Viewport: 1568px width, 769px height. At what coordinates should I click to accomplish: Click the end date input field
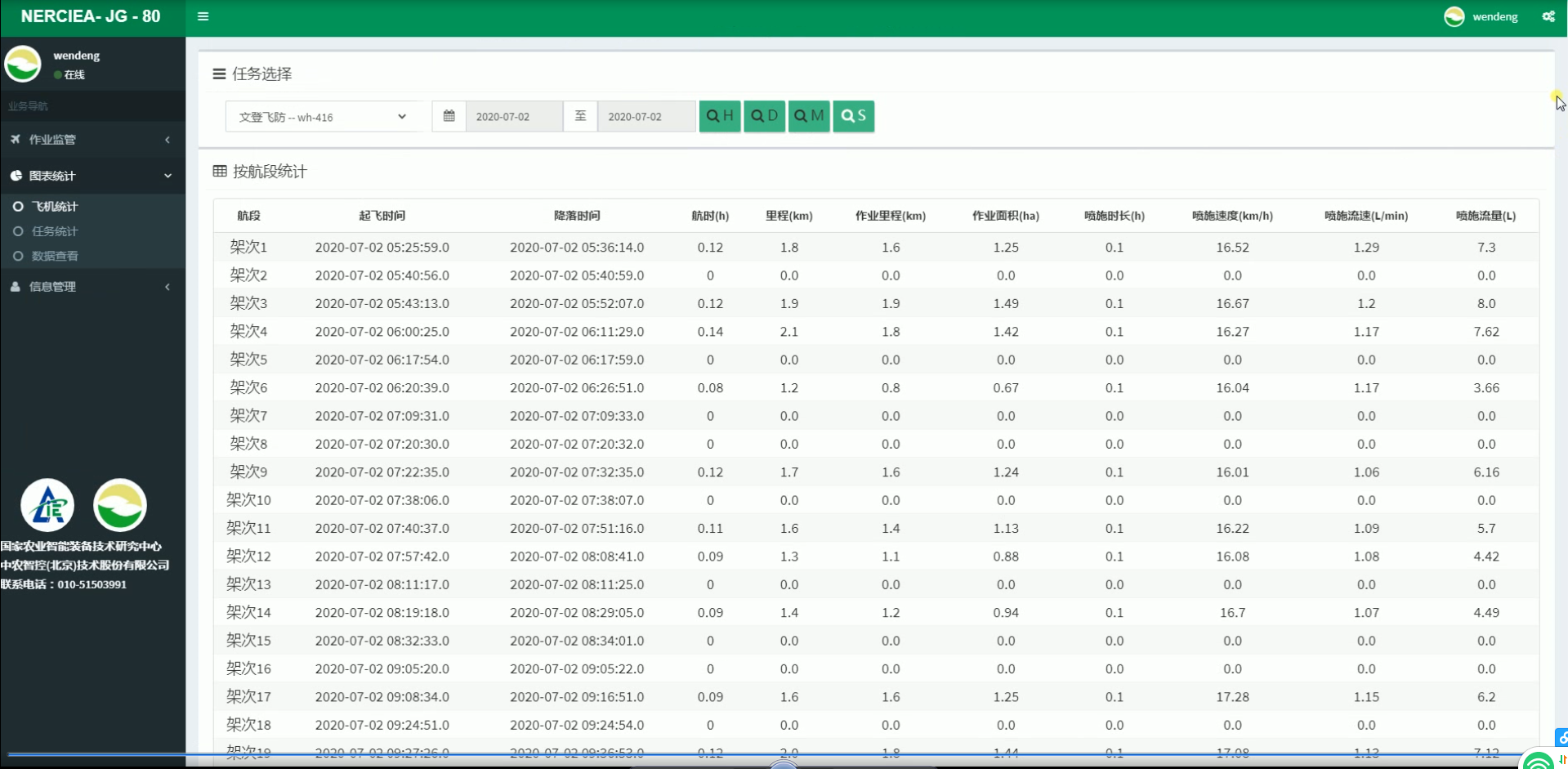(x=646, y=116)
